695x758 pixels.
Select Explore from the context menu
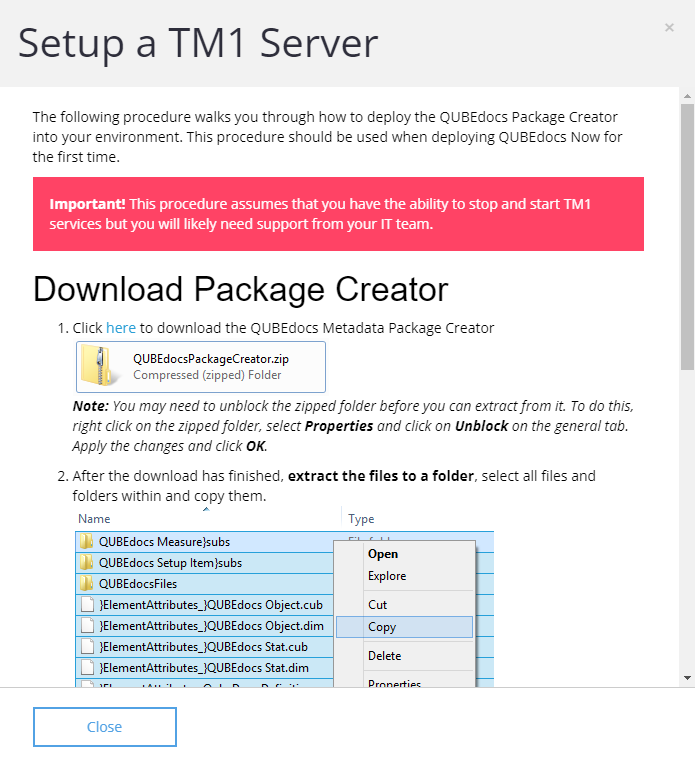(387, 576)
